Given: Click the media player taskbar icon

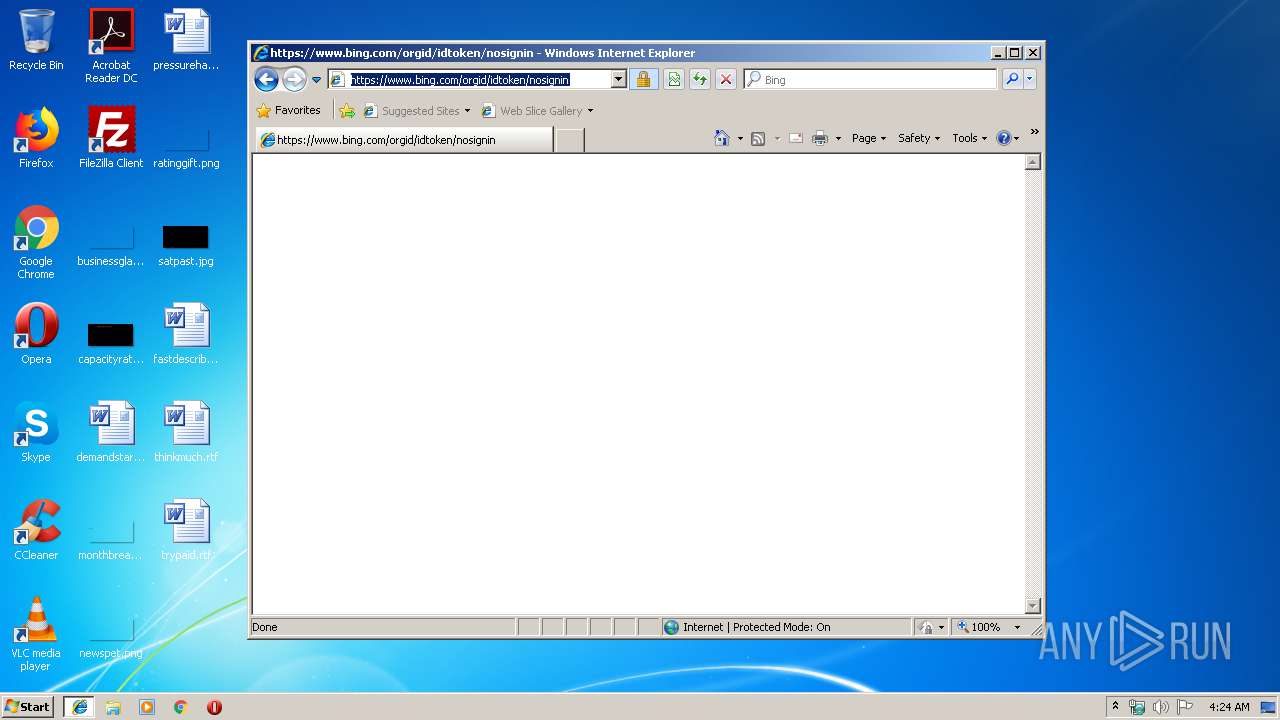Looking at the screenshot, I should (x=147, y=707).
